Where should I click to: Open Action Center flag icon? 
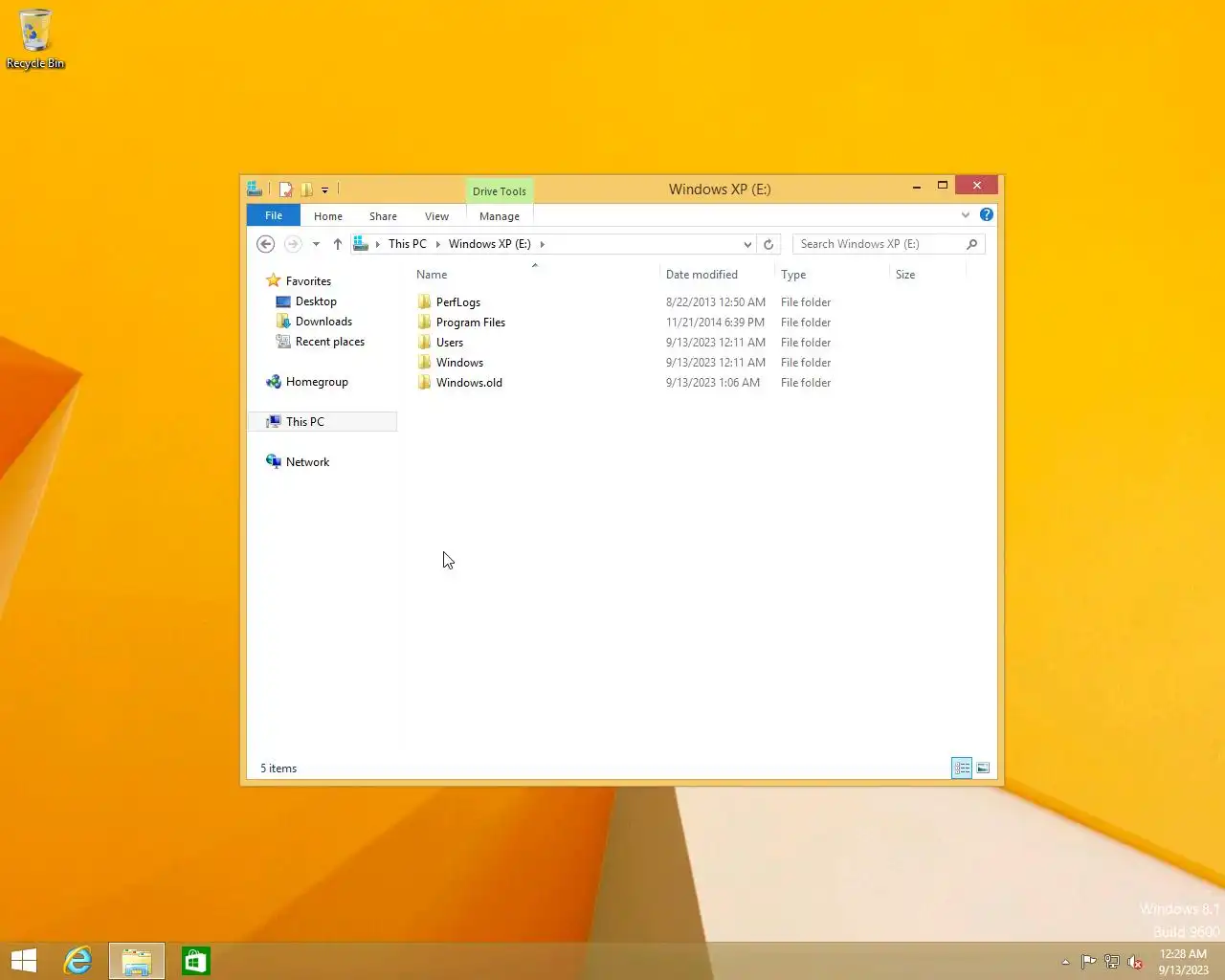[1089, 962]
